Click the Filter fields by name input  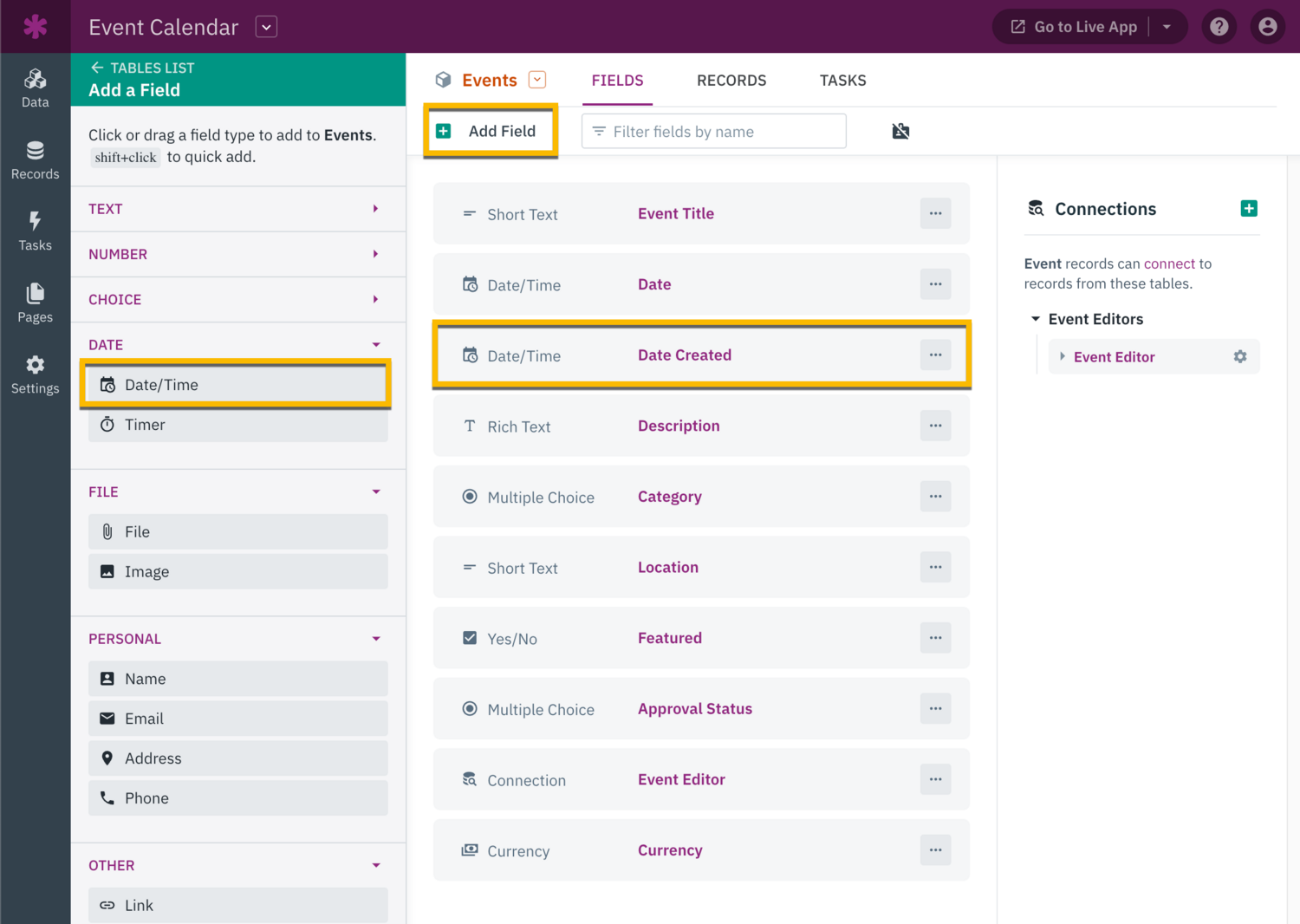tap(714, 131)
